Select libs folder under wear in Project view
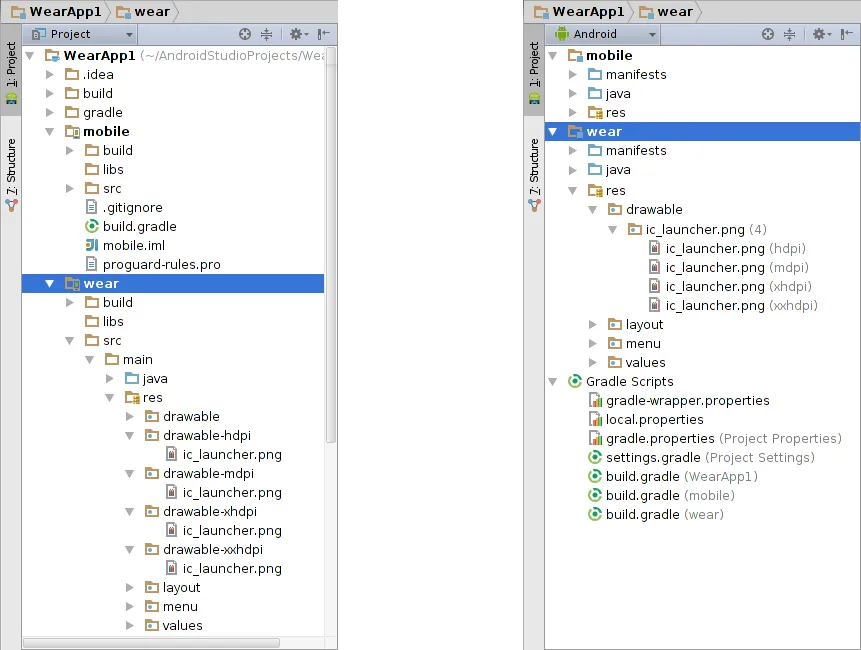 (104, 322)
